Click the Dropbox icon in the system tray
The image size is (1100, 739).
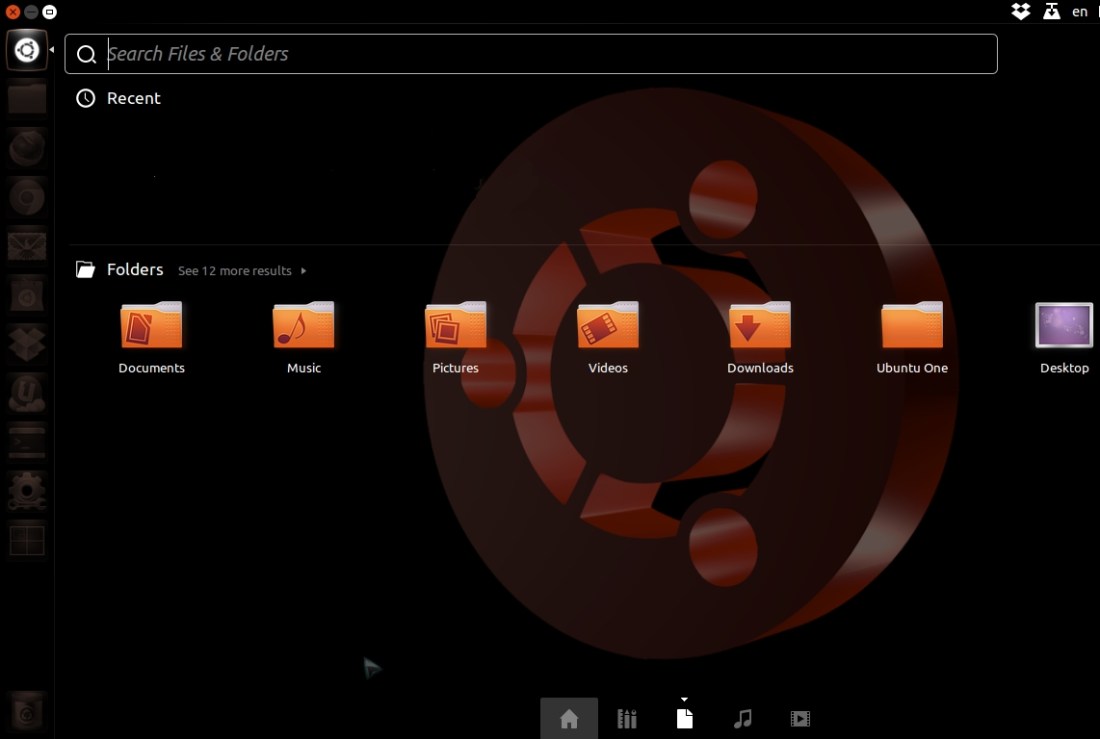1020,11
